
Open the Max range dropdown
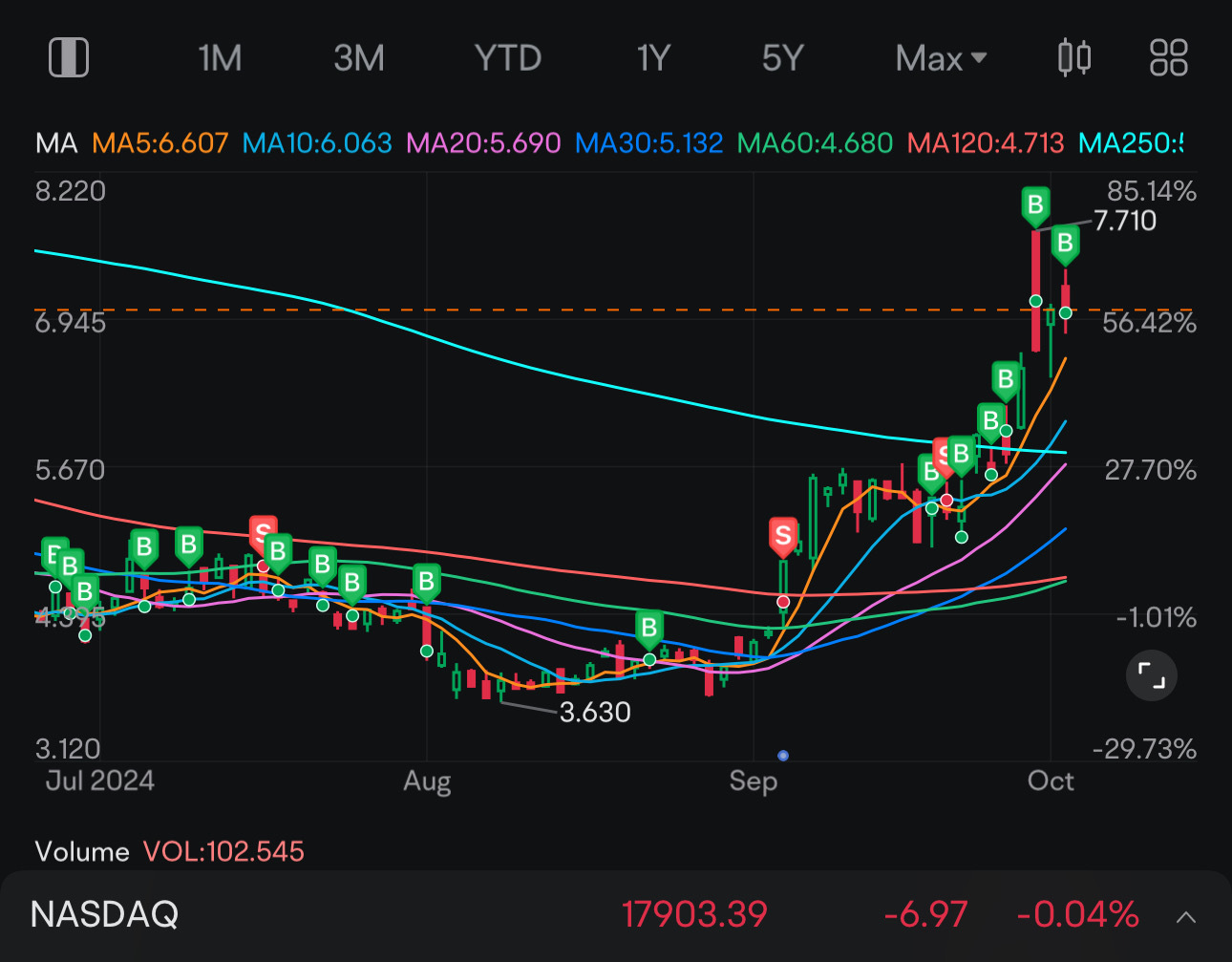click(941, 58)
